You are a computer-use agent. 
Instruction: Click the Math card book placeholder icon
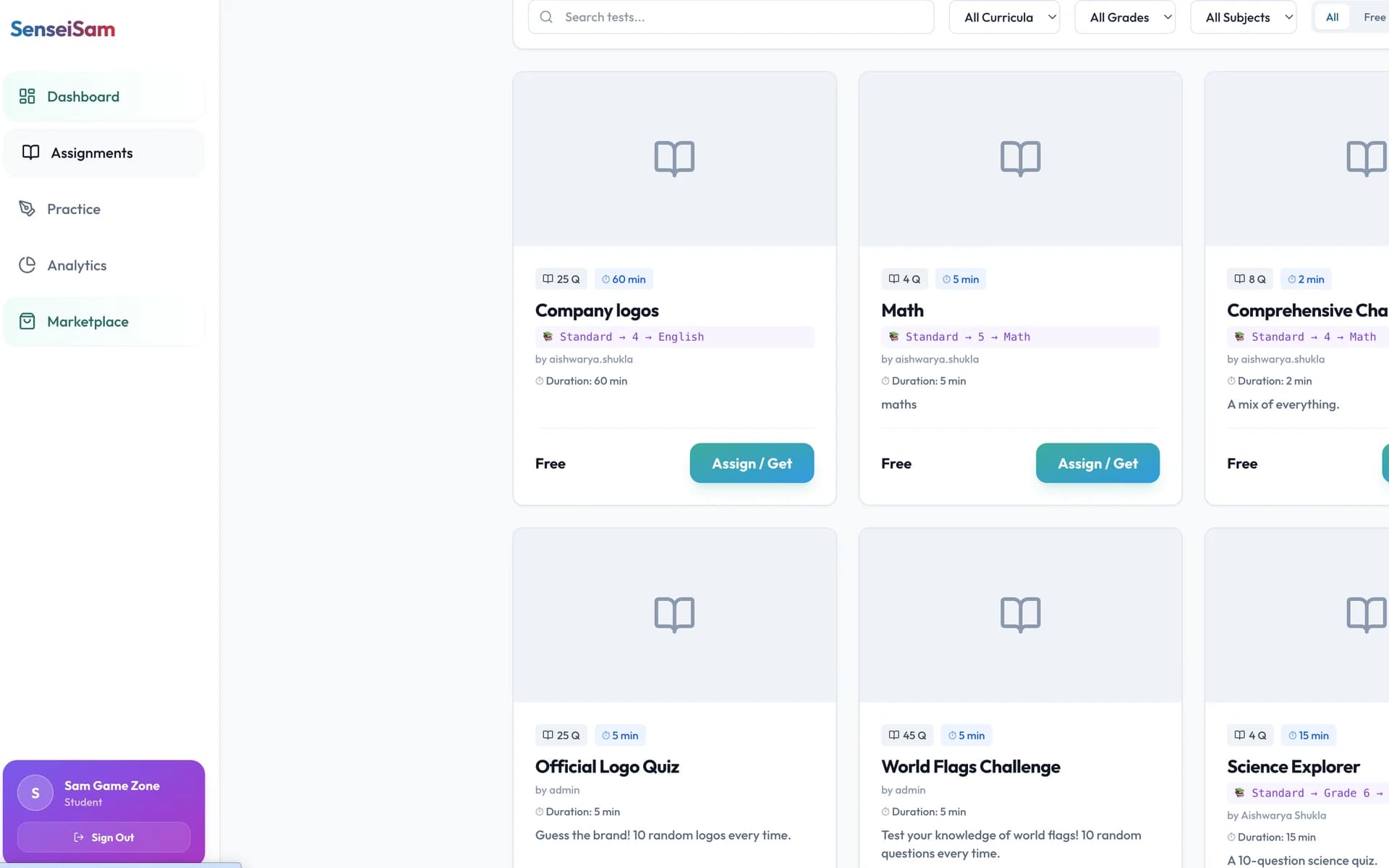point(1020,158)
